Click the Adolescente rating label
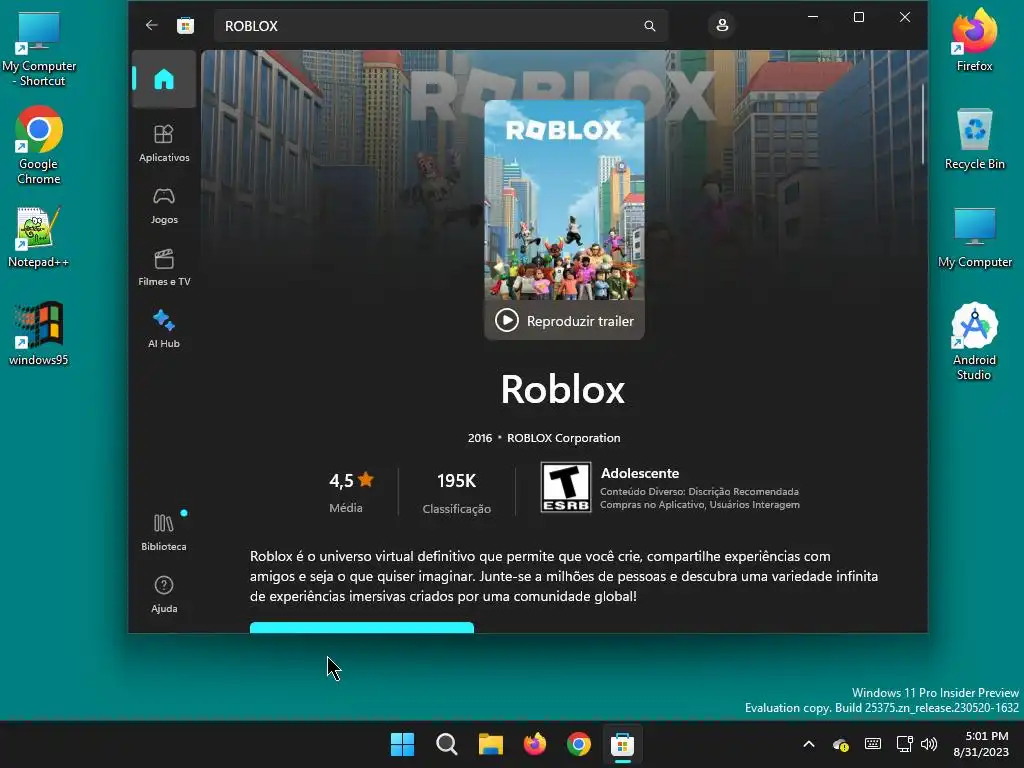The image size is (1024, 768). 640,473
